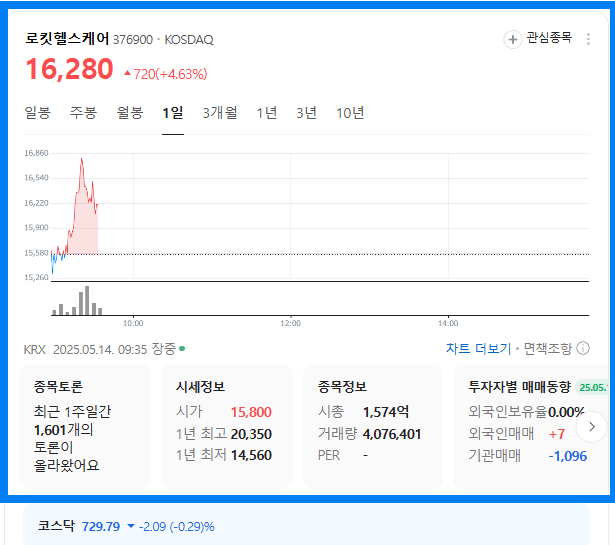Screen dimensions: 615x545
Task: Select the 3개월 chart range tab
Action: click(220, 113)
